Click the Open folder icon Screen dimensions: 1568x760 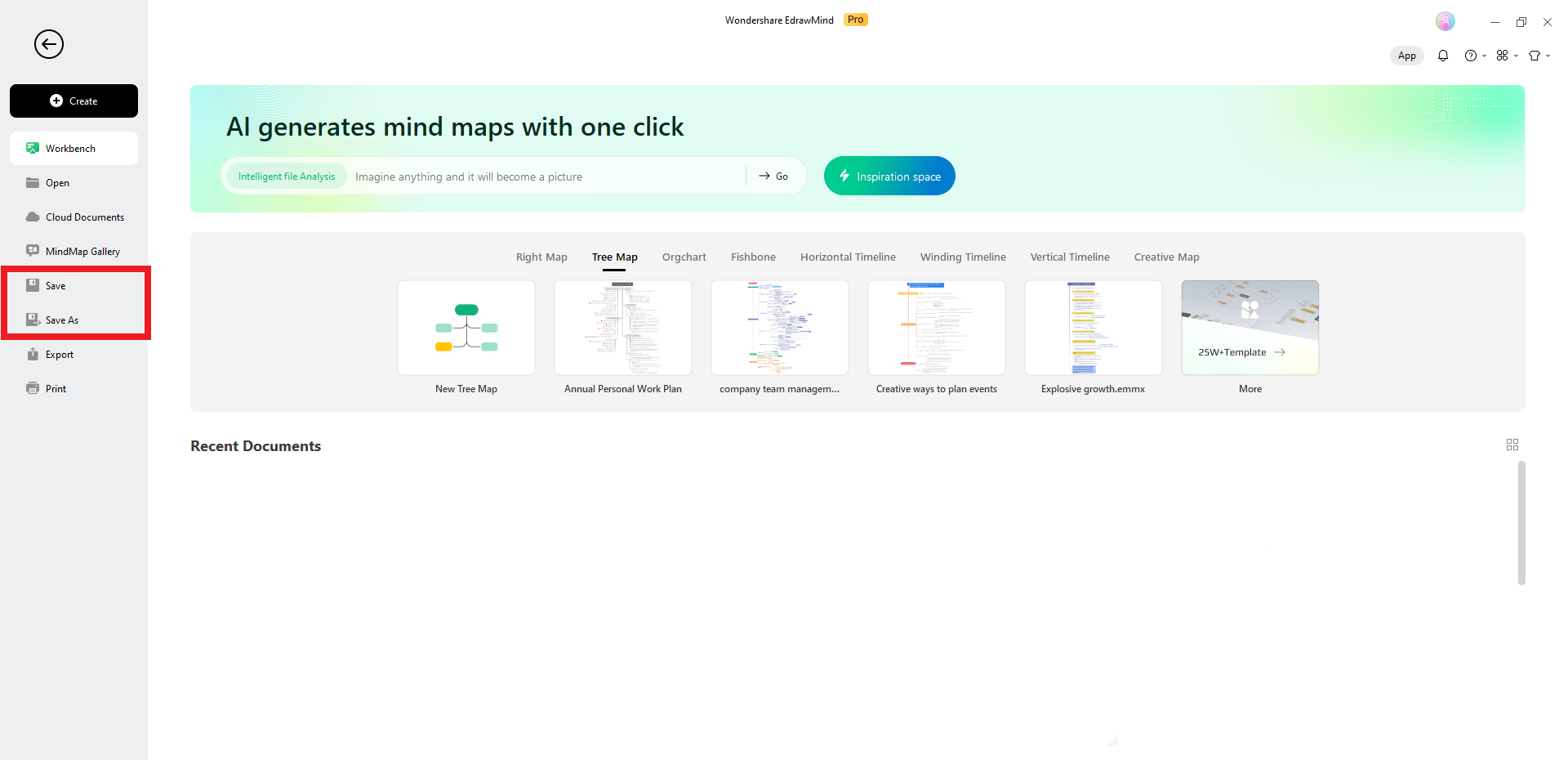click(x=33, y=182)
